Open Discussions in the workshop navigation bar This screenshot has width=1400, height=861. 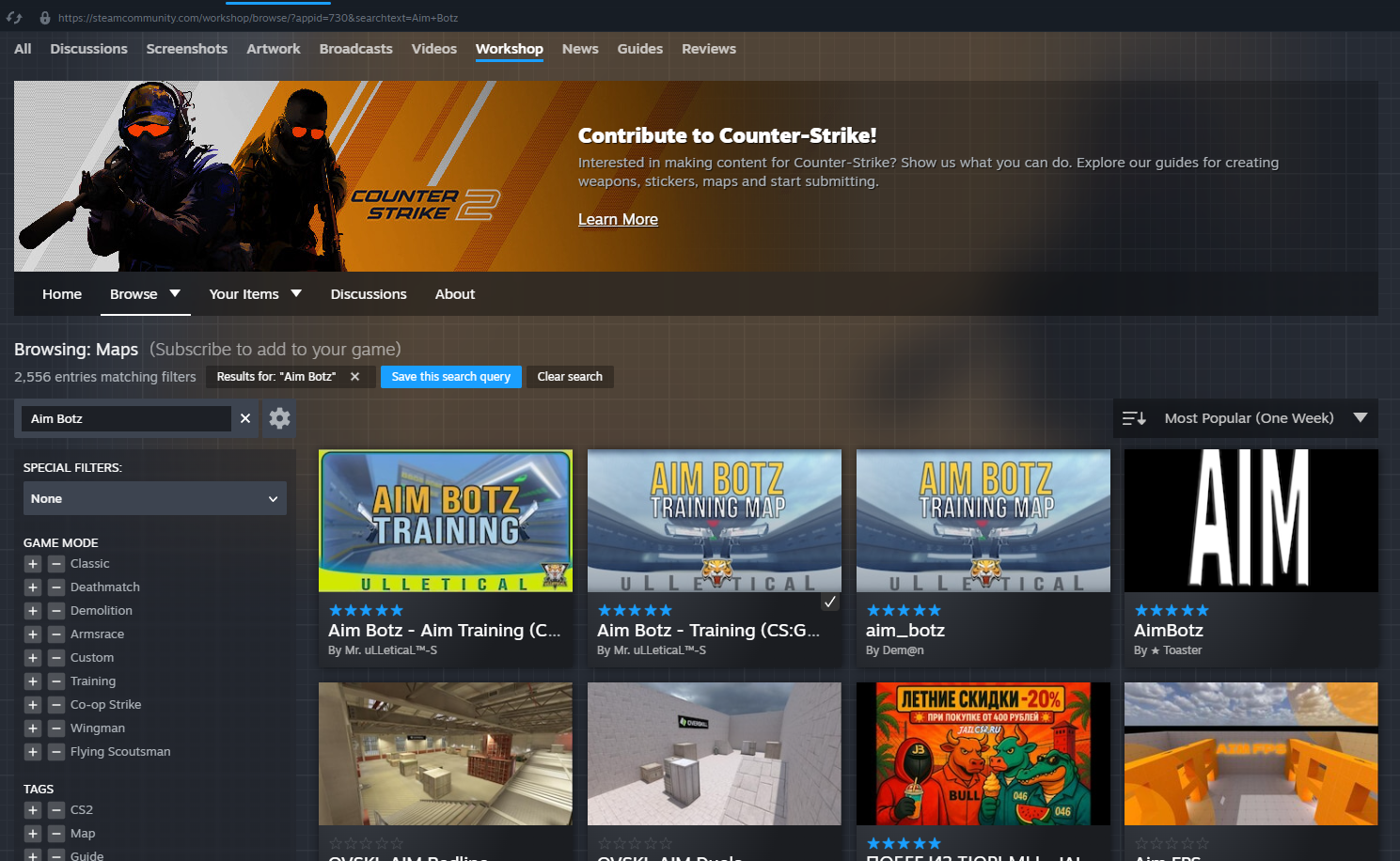[x=369, y=294]
